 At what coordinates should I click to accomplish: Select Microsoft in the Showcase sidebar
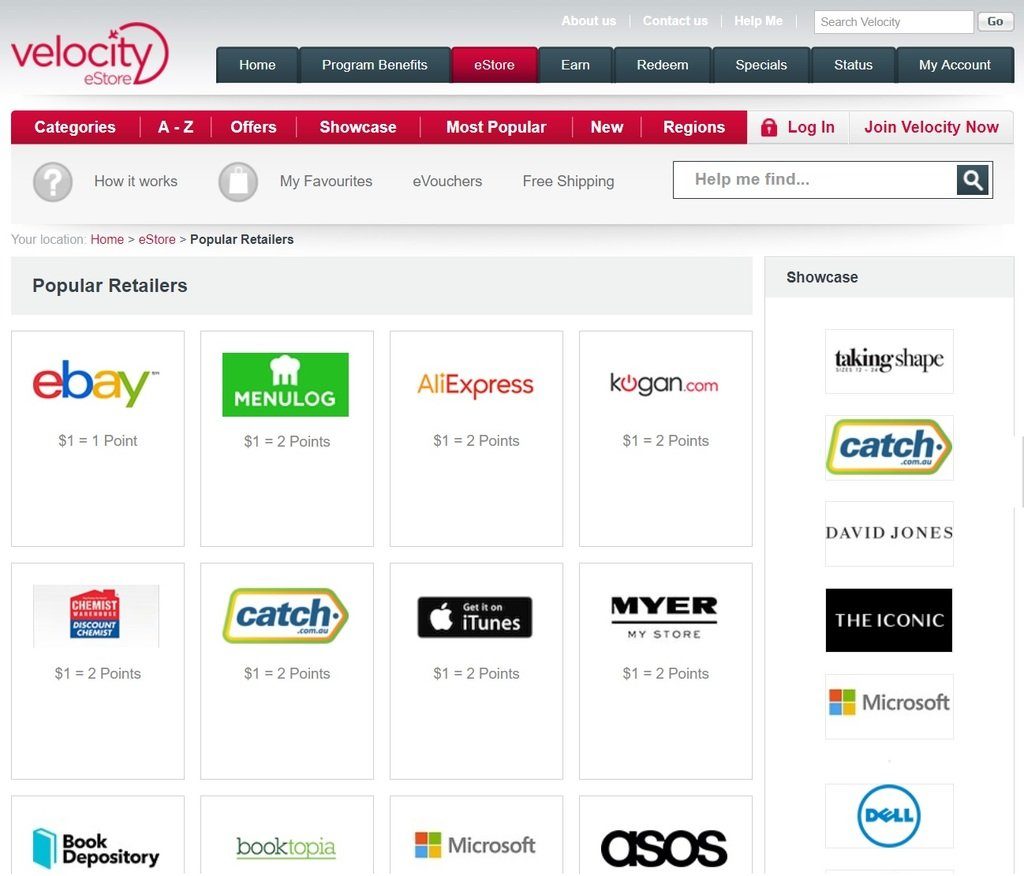click(889, 706)
